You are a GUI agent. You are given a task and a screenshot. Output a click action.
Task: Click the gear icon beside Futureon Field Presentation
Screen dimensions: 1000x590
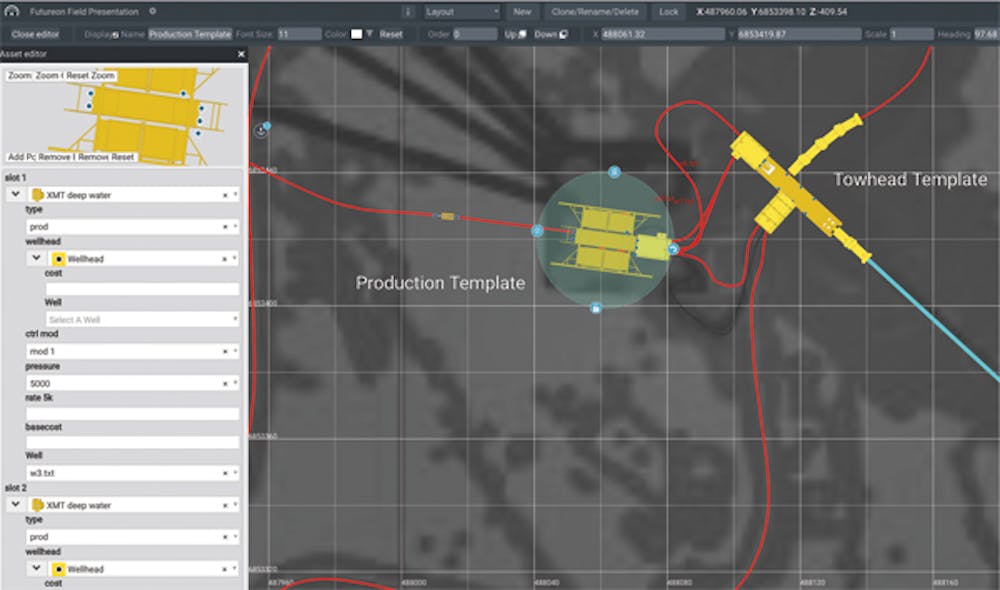152,12
